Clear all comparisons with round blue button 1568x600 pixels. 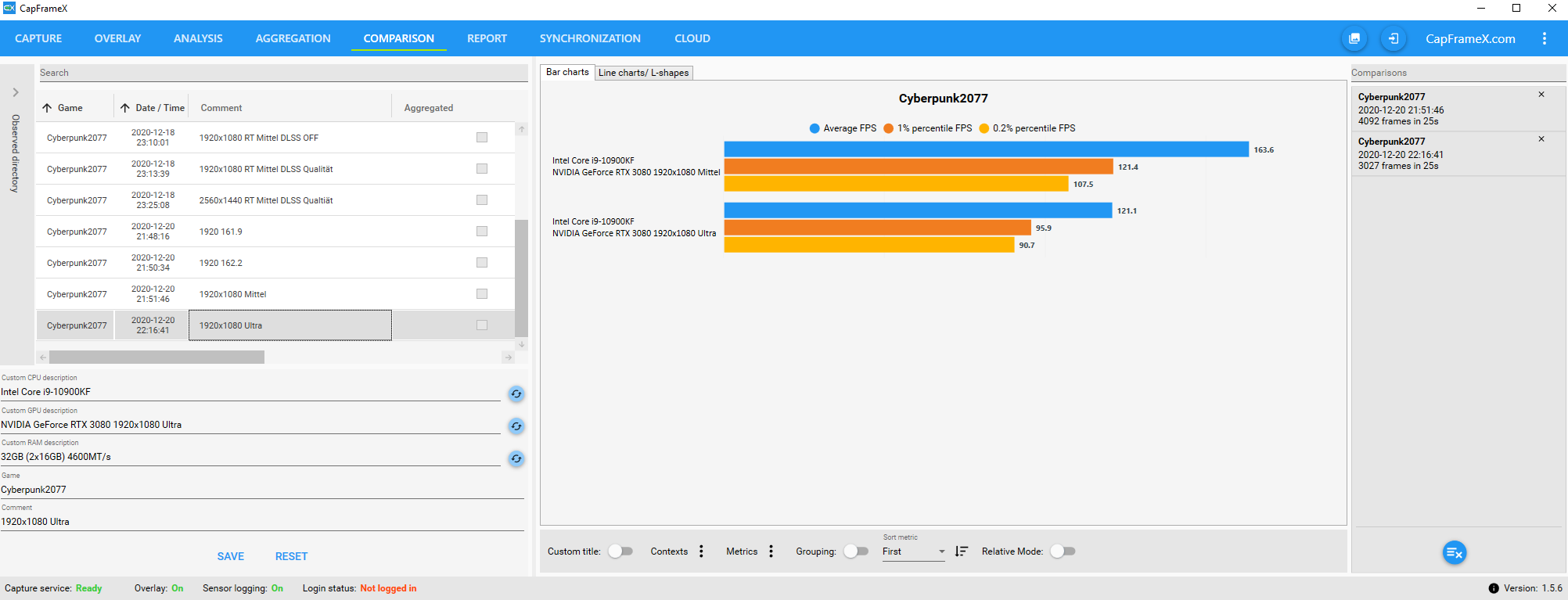[1454, 553]
